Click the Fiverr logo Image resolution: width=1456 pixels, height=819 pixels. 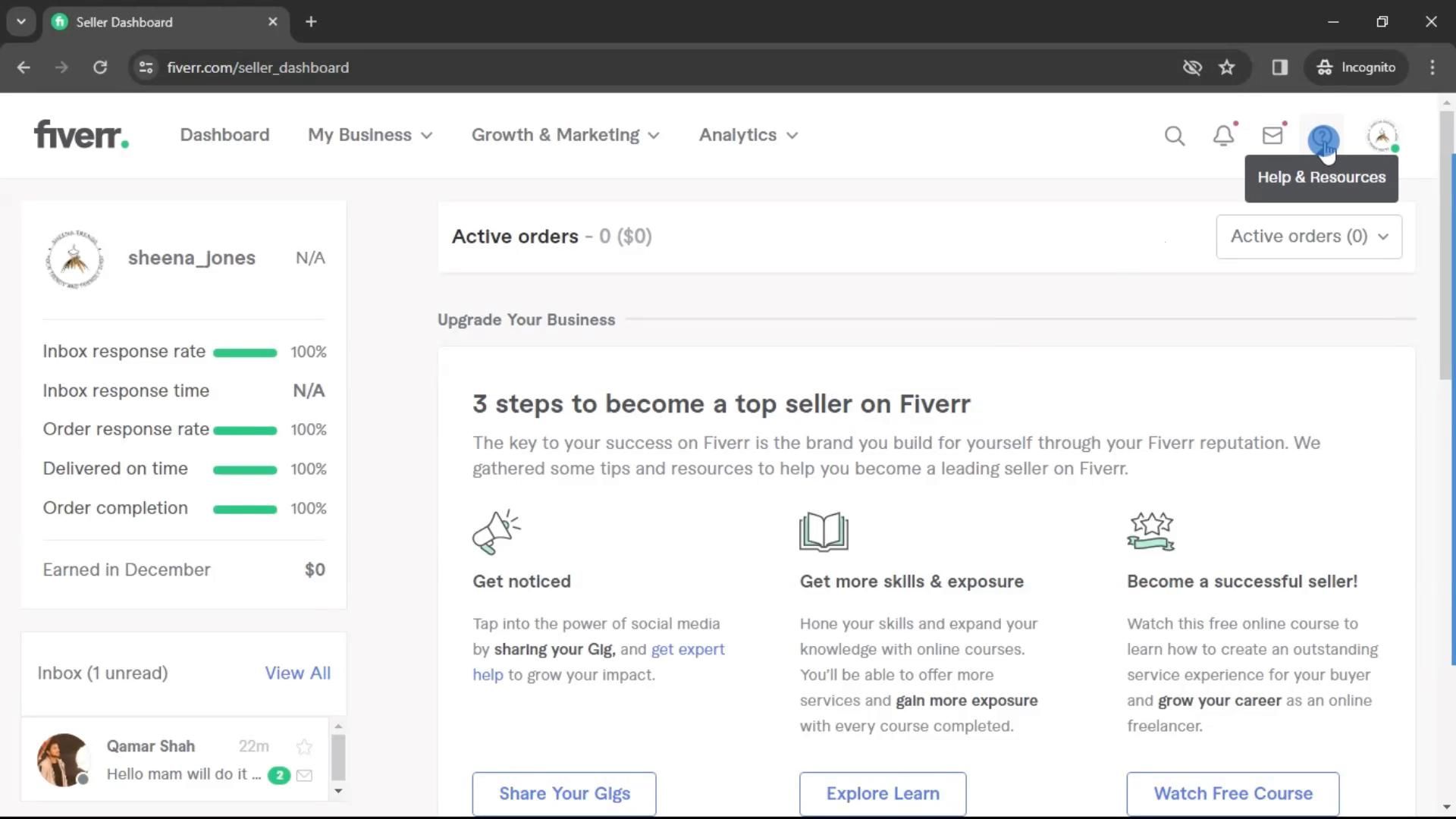(x=81, y=135)
